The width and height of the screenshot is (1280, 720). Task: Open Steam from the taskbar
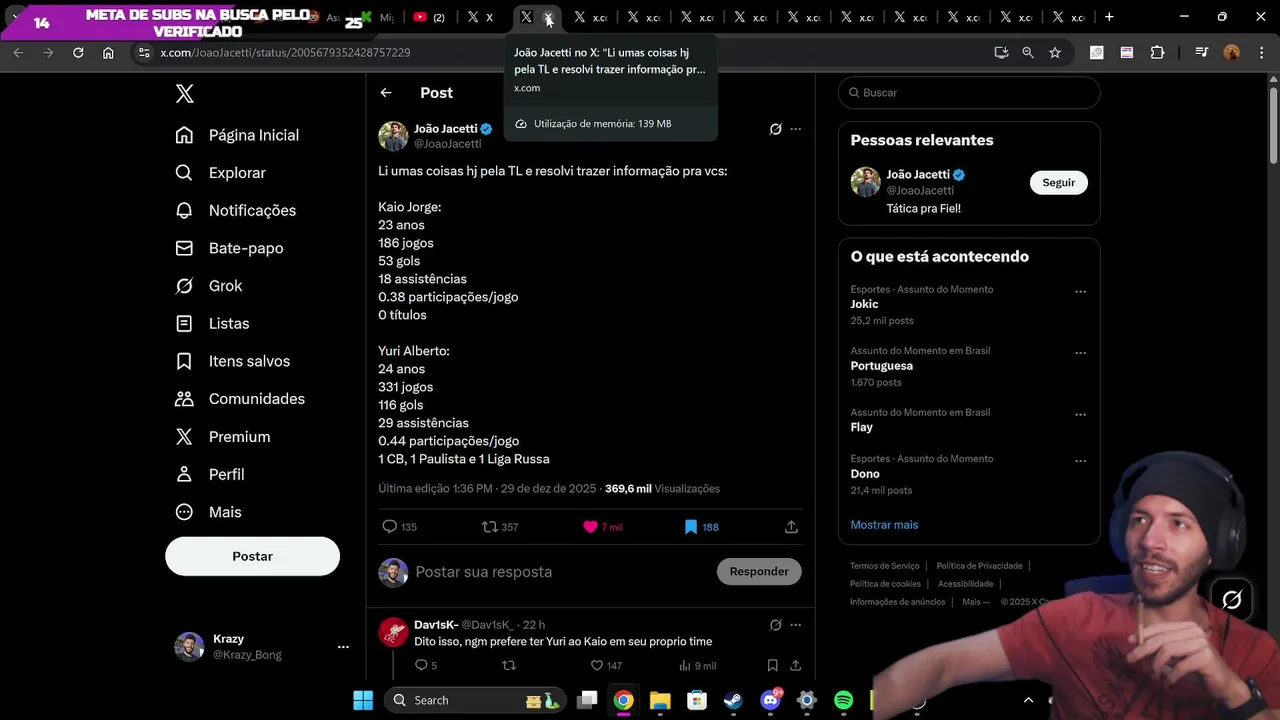coord(733,700)
